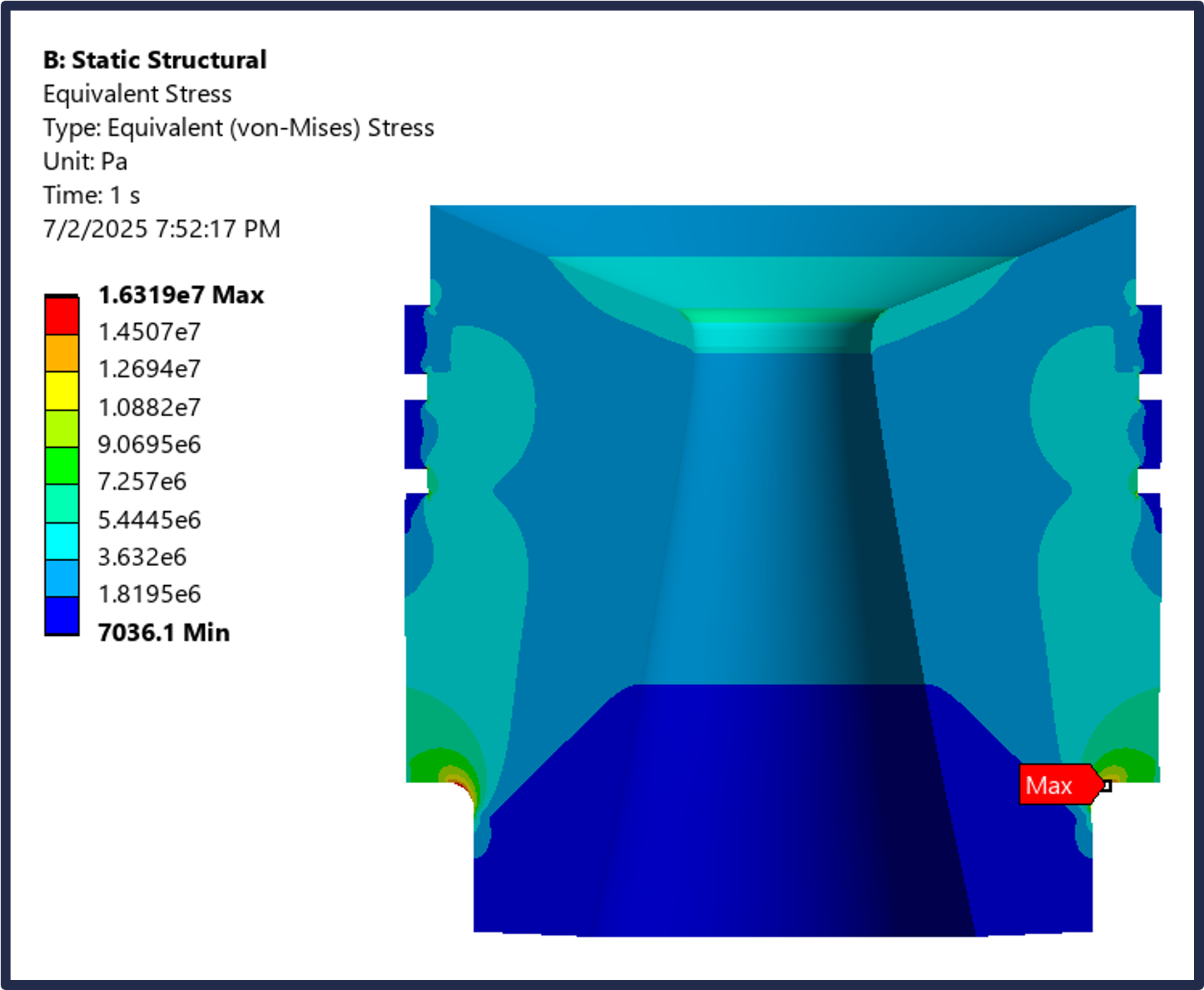This screenshot has width=1204, height=990.
Task: Click the 1.2694e7 legend value
Action: [x=149, y=369]
